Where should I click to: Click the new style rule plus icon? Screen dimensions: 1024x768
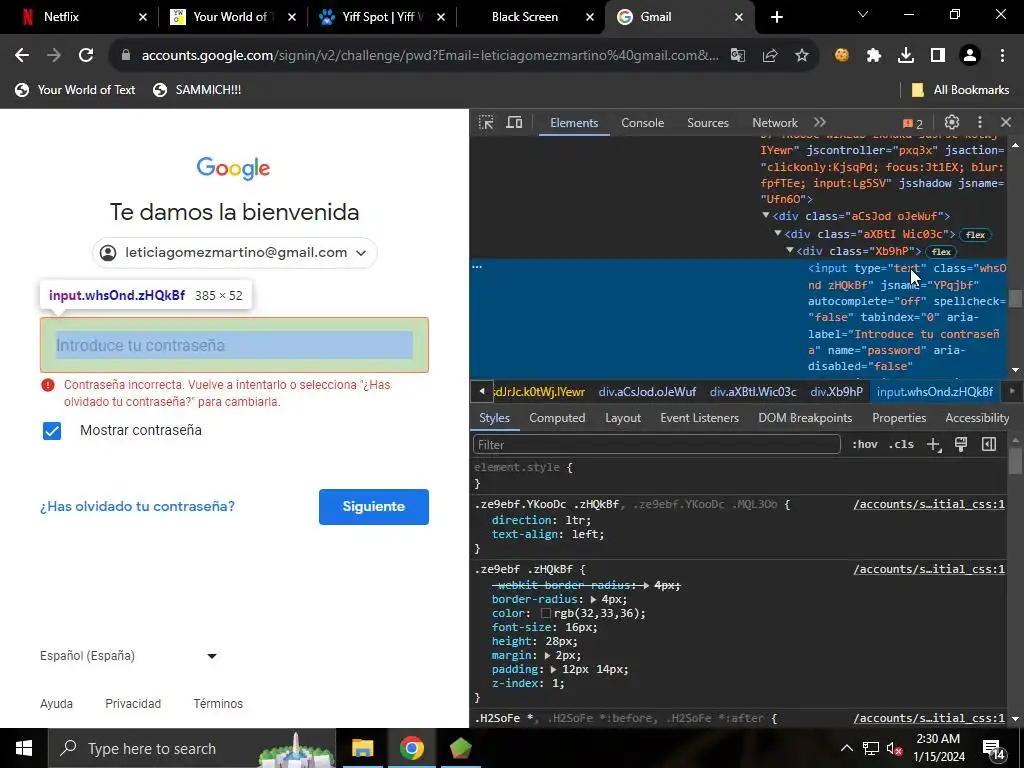934,445
